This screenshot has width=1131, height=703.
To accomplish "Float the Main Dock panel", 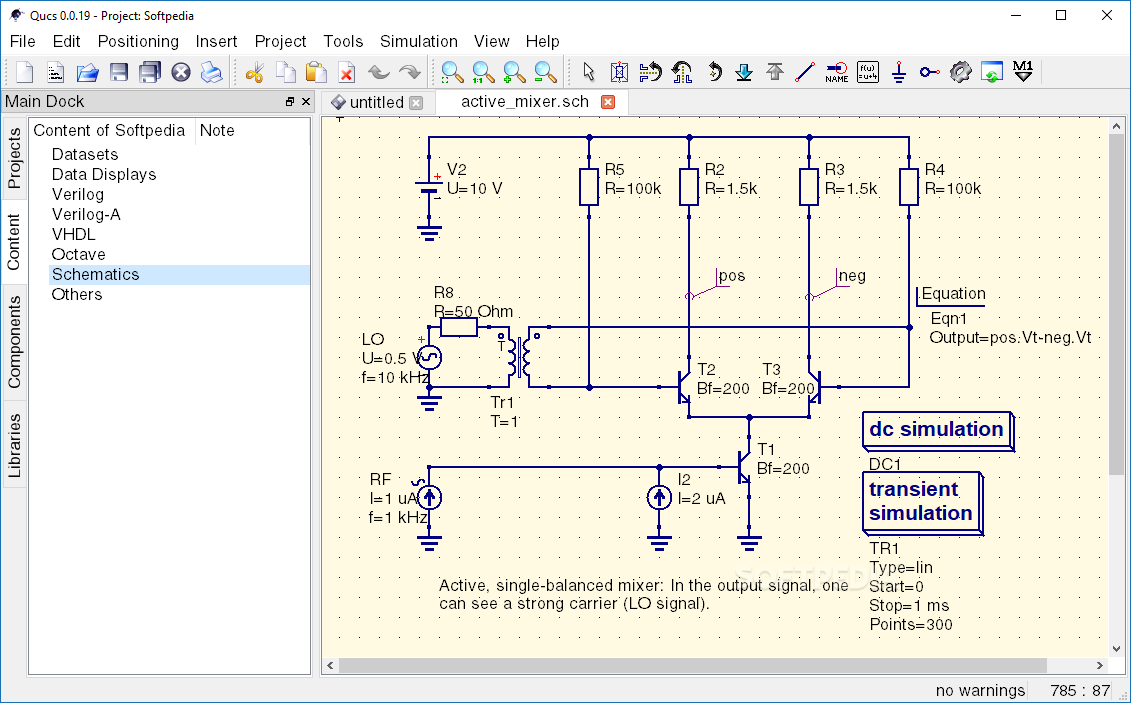I will [x=290, y=102].
